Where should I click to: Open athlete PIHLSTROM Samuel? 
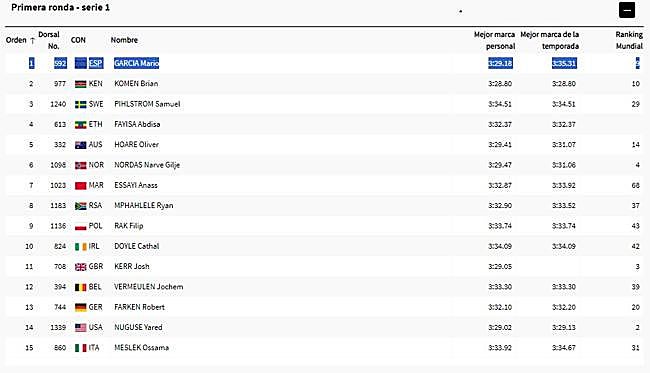(147, 104)
